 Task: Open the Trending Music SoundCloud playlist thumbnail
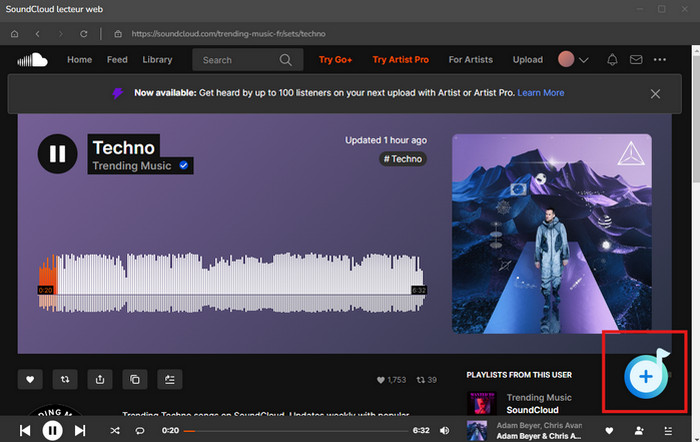click(482, 403)
